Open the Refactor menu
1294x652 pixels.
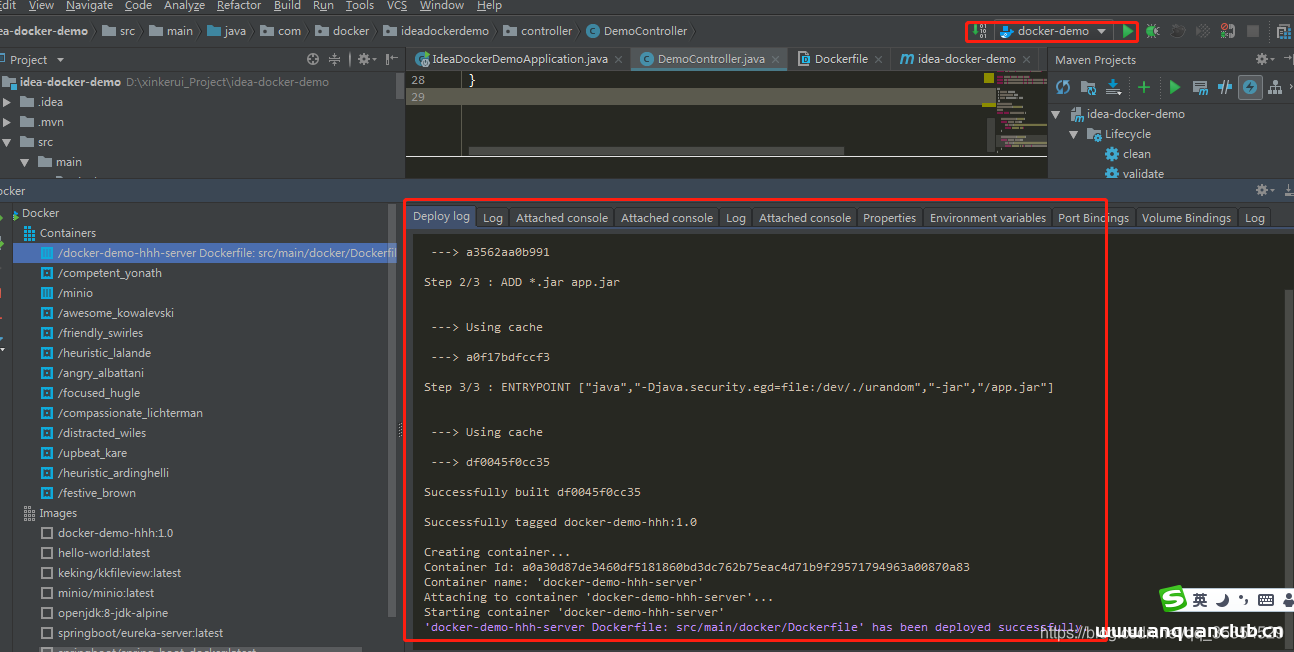tap(239, 6)
